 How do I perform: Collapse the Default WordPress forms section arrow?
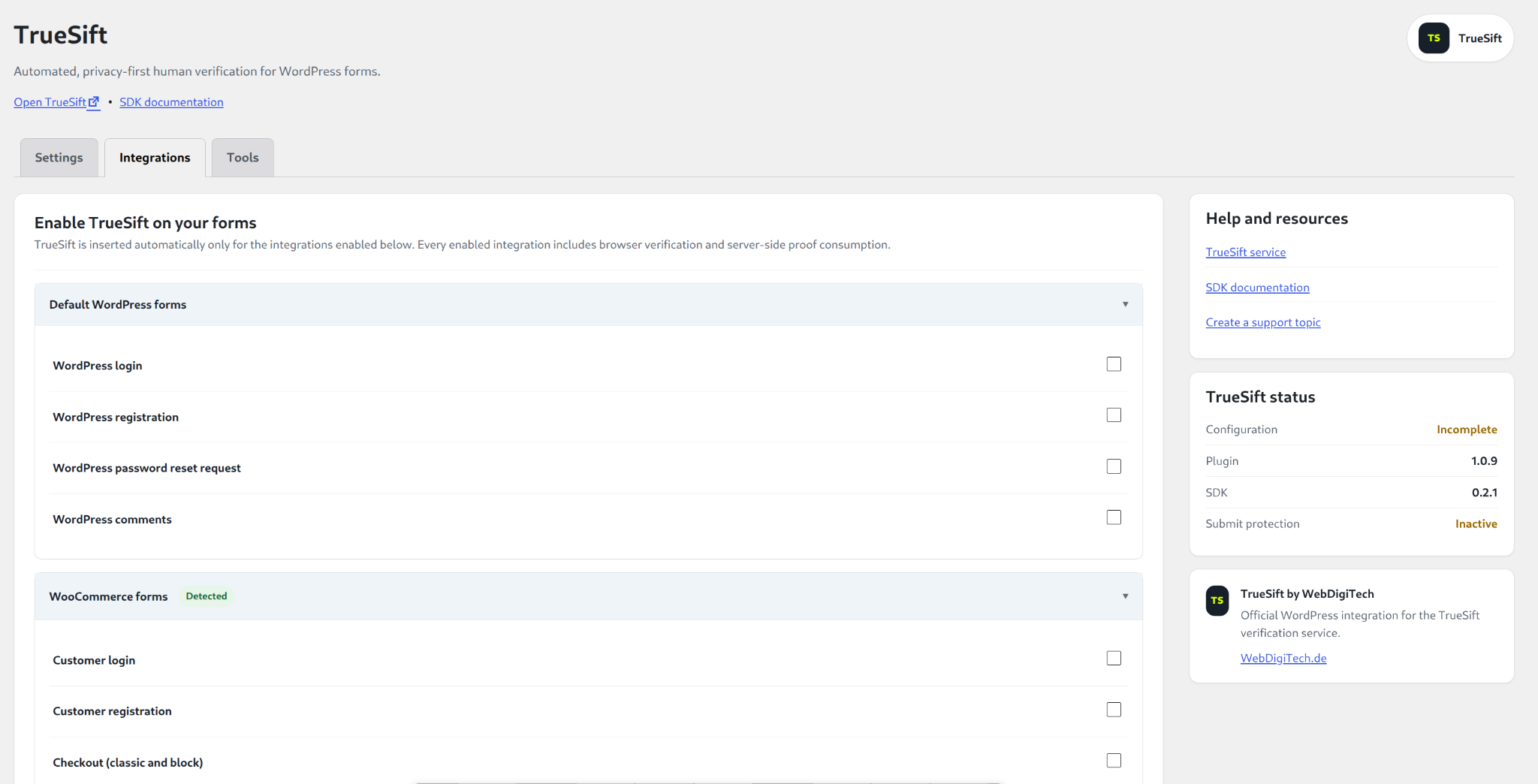coord(1125,304)
